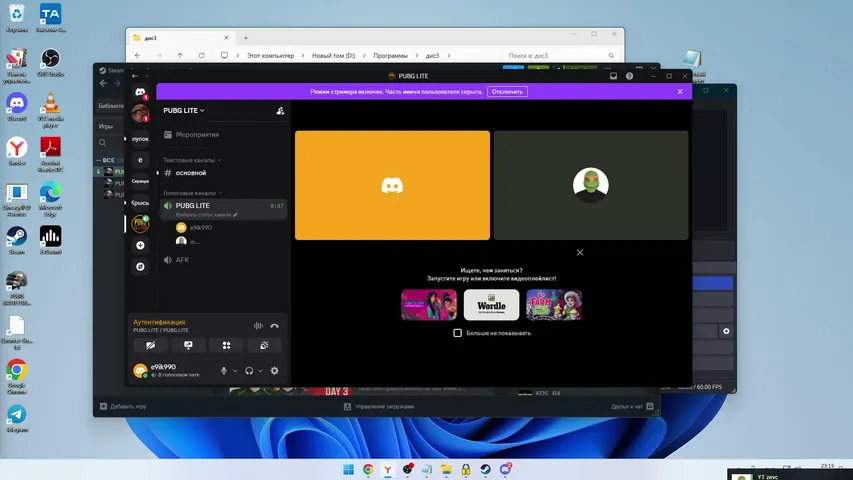This screenshot has height=480, width=853.
Task: Deafen with the headphones icon
Action: click(x=249, y=371)
